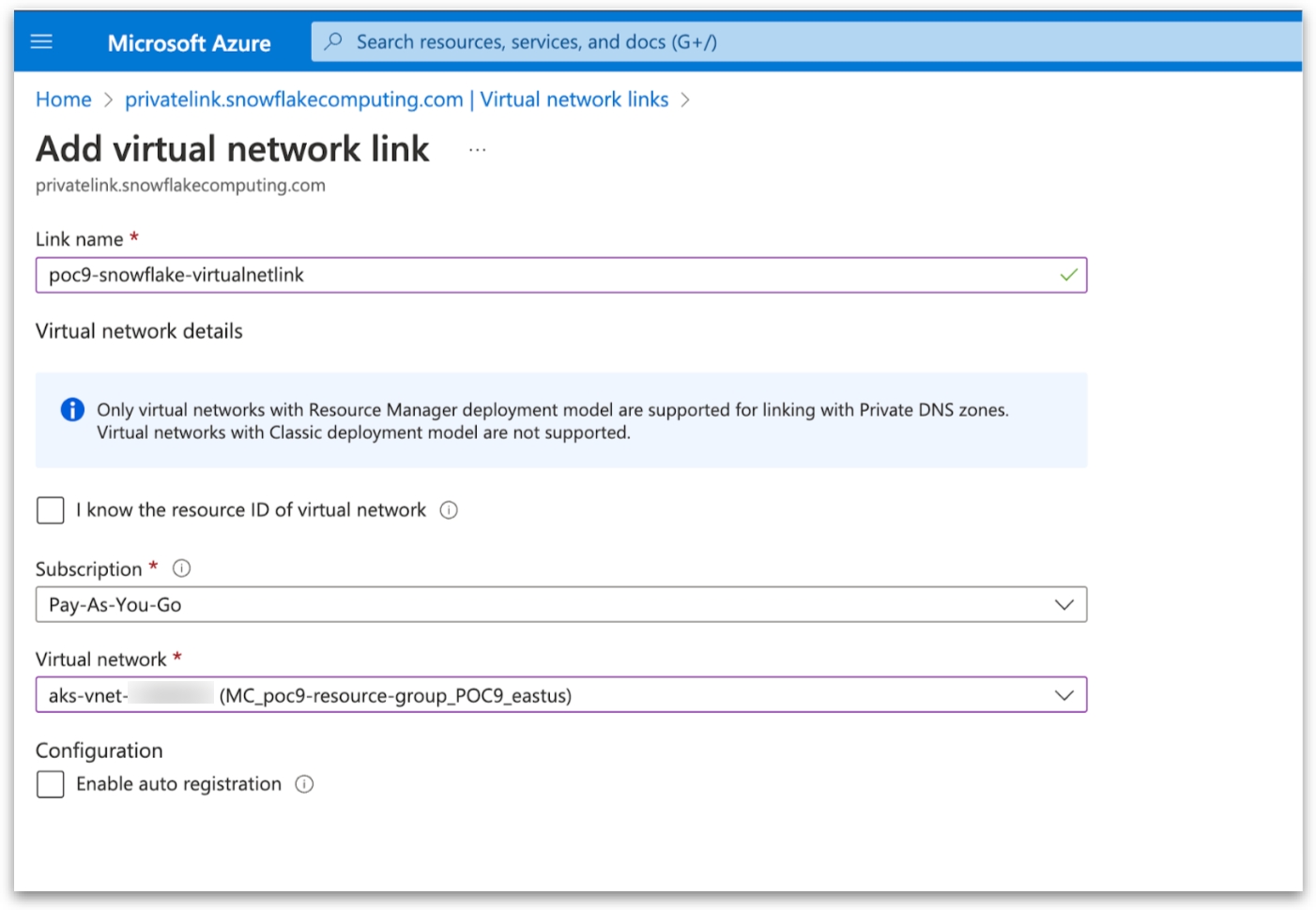Show Subscription info tooltip

[182, 569]
